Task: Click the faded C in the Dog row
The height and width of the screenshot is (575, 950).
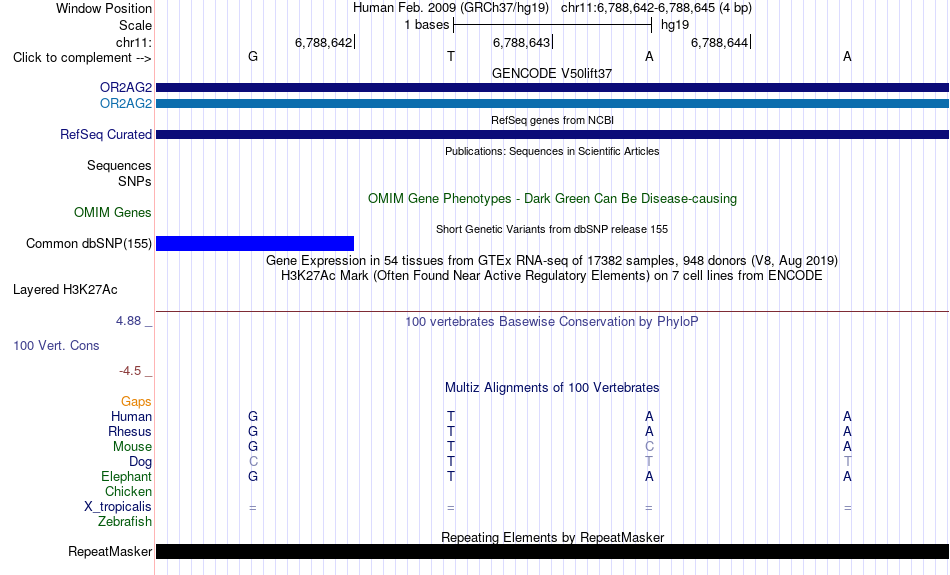Action: tap(253, 462)
